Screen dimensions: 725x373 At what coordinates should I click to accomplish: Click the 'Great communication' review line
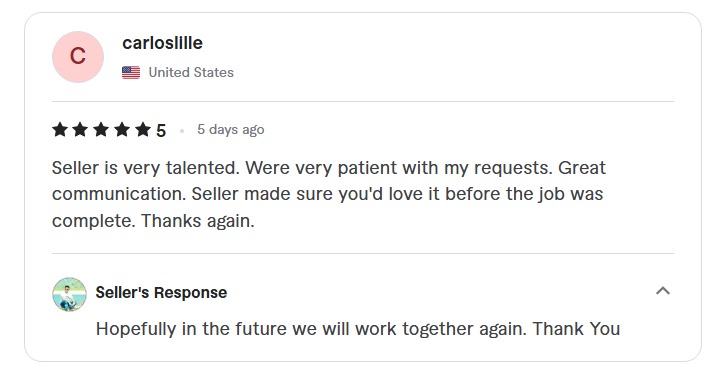click(327, 194)
